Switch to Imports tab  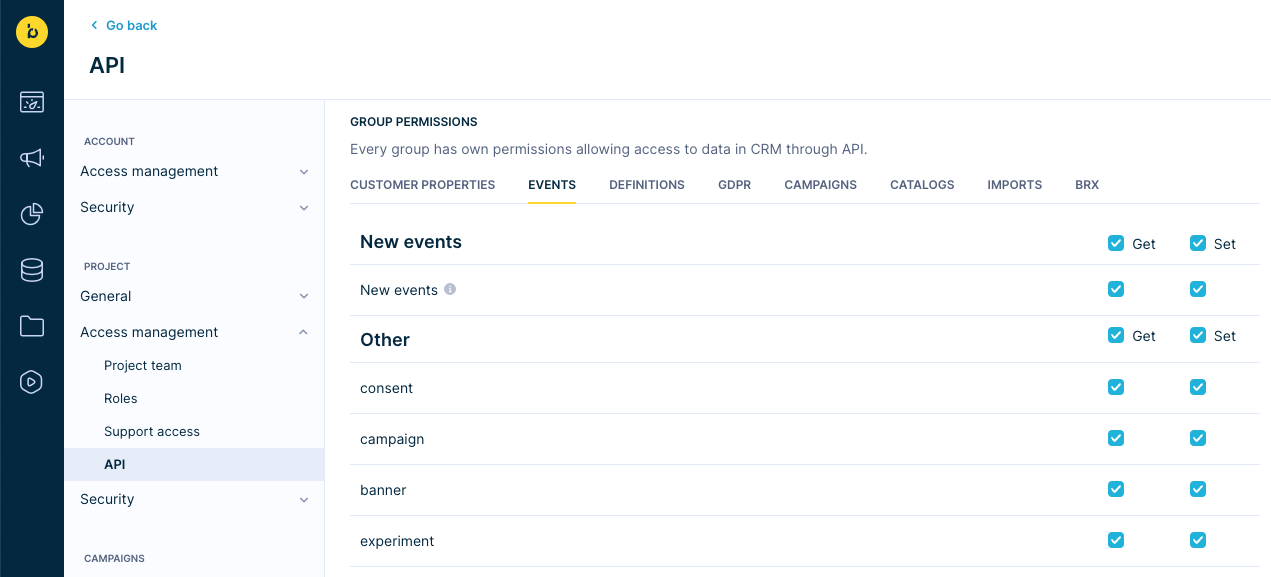(1014, 185)
